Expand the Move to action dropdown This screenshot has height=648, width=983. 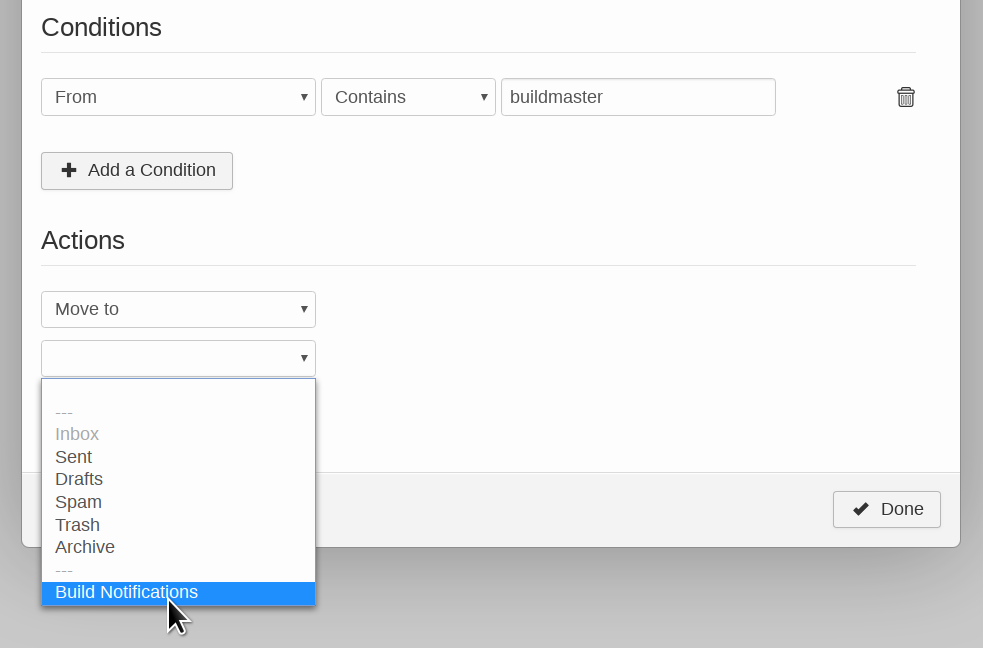tap(178, 309)
